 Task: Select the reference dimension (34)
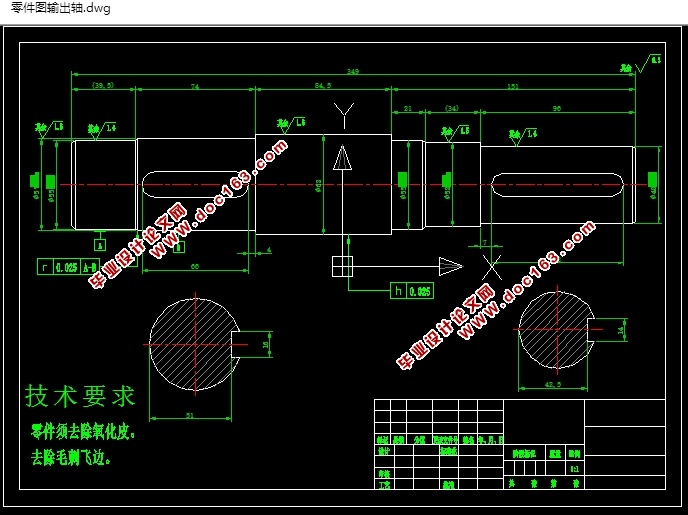(x=452, y=108)
